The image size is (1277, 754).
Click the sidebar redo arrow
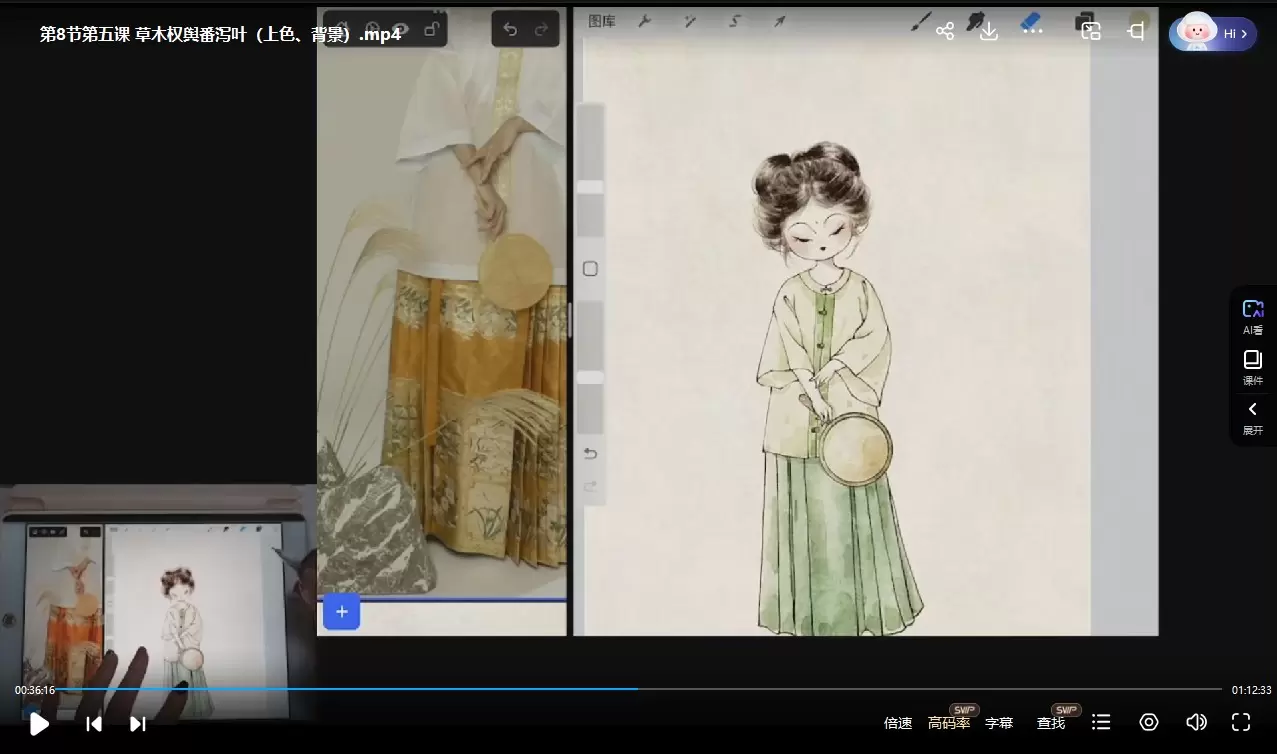590,486
